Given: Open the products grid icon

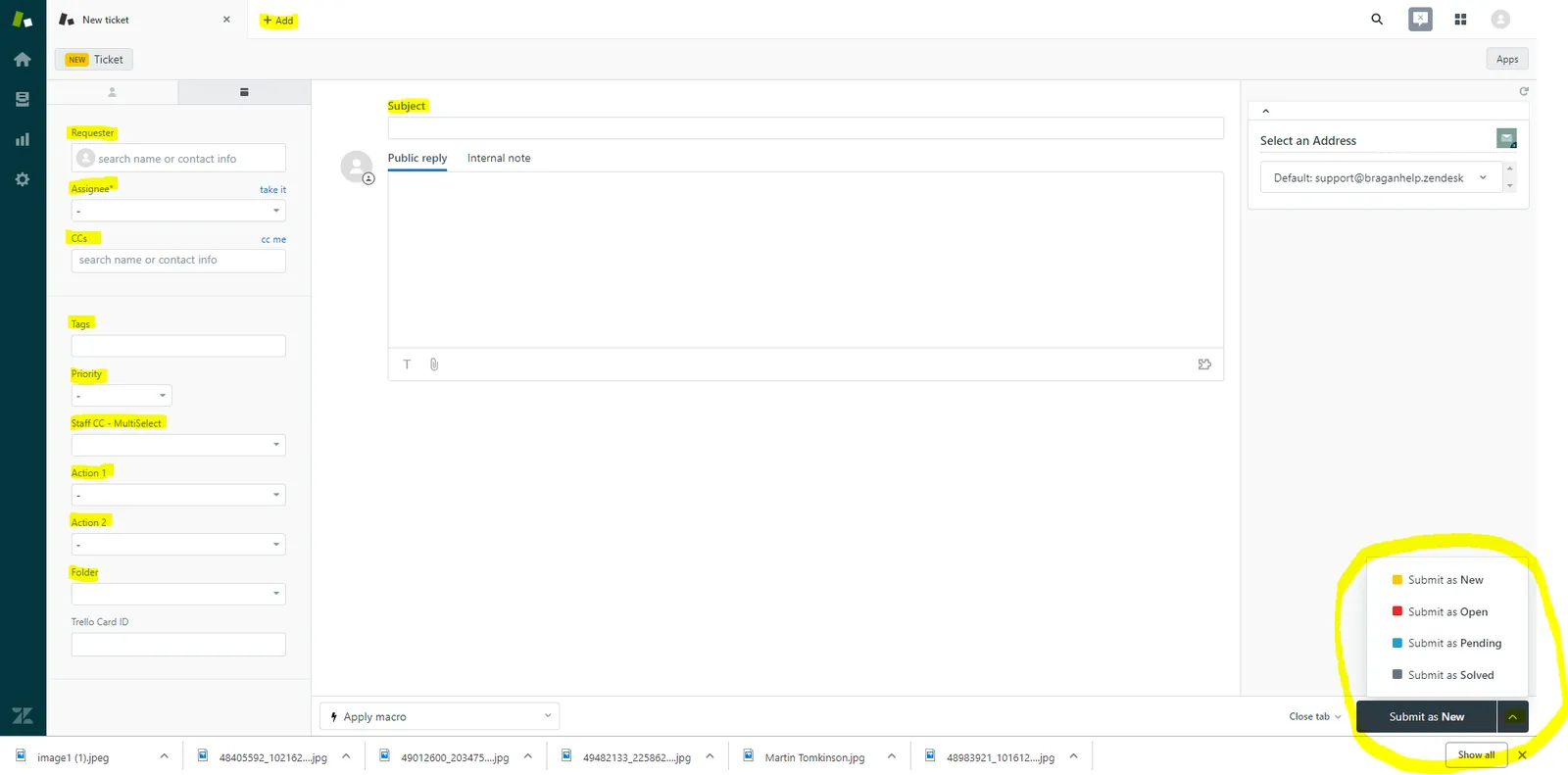Looking at the screenshot, I should (1460, 19).
